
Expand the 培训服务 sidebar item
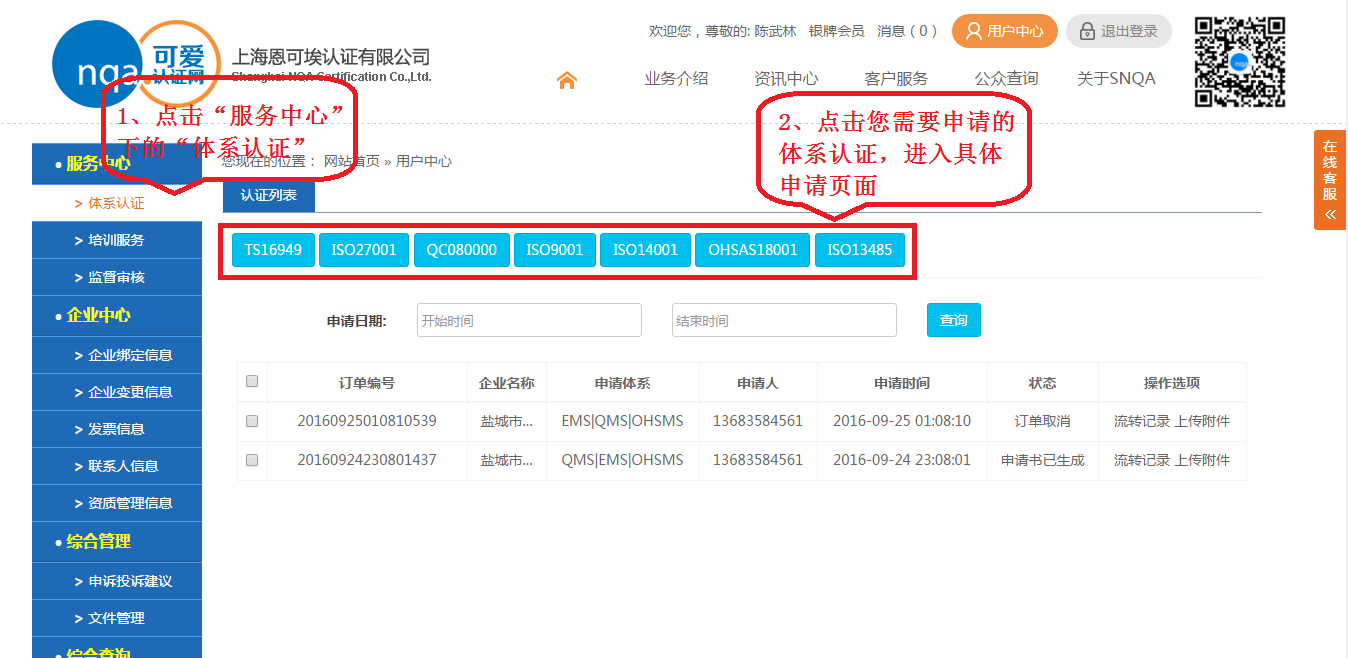coord(116,240)
